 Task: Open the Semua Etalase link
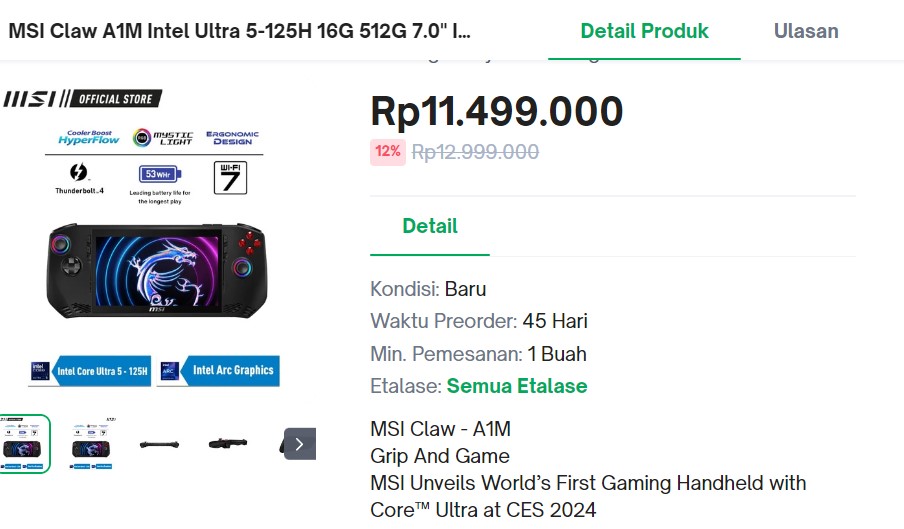pos(517,386)
